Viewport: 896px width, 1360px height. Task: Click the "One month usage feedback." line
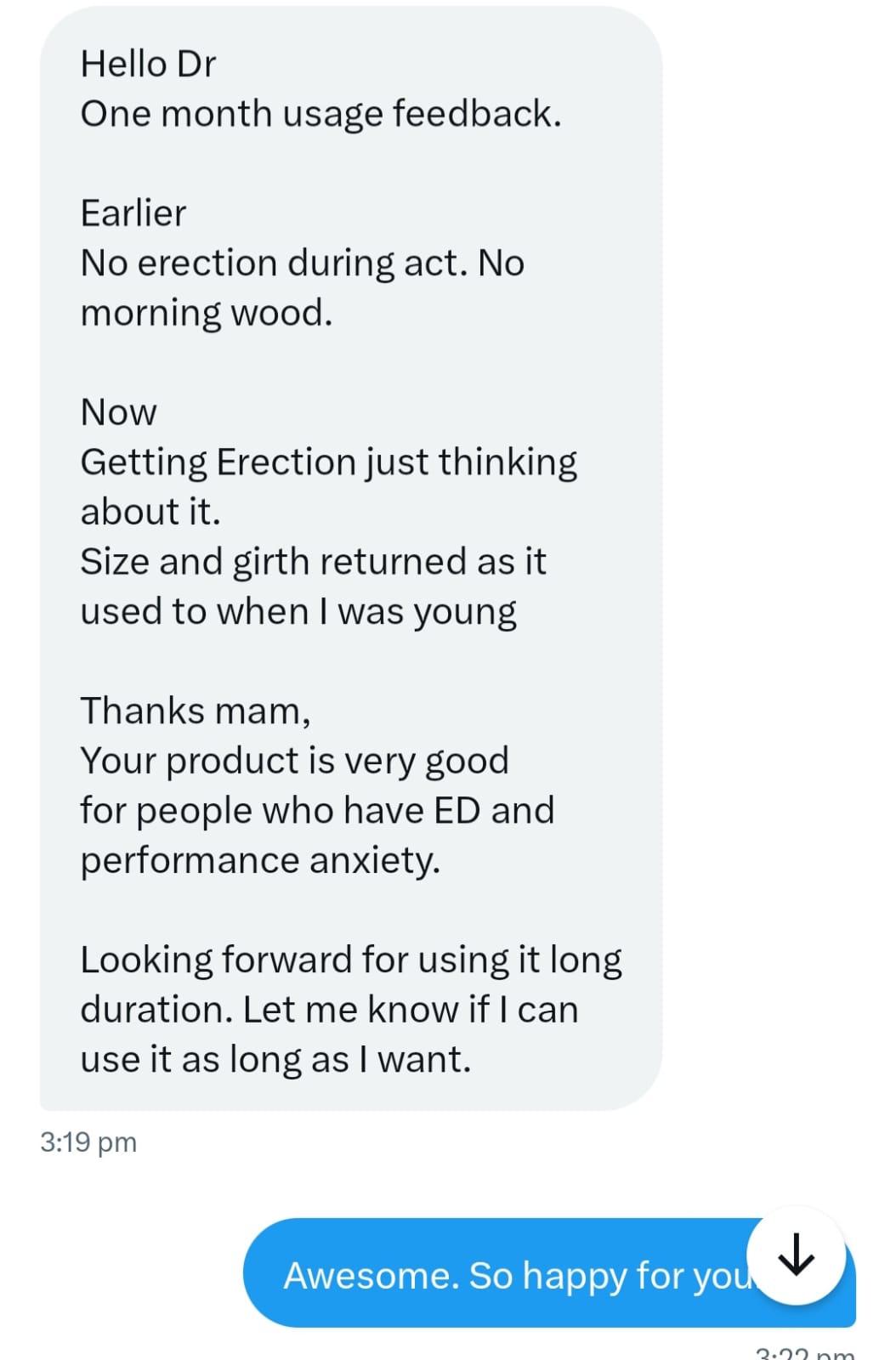[x=320, y=114]
